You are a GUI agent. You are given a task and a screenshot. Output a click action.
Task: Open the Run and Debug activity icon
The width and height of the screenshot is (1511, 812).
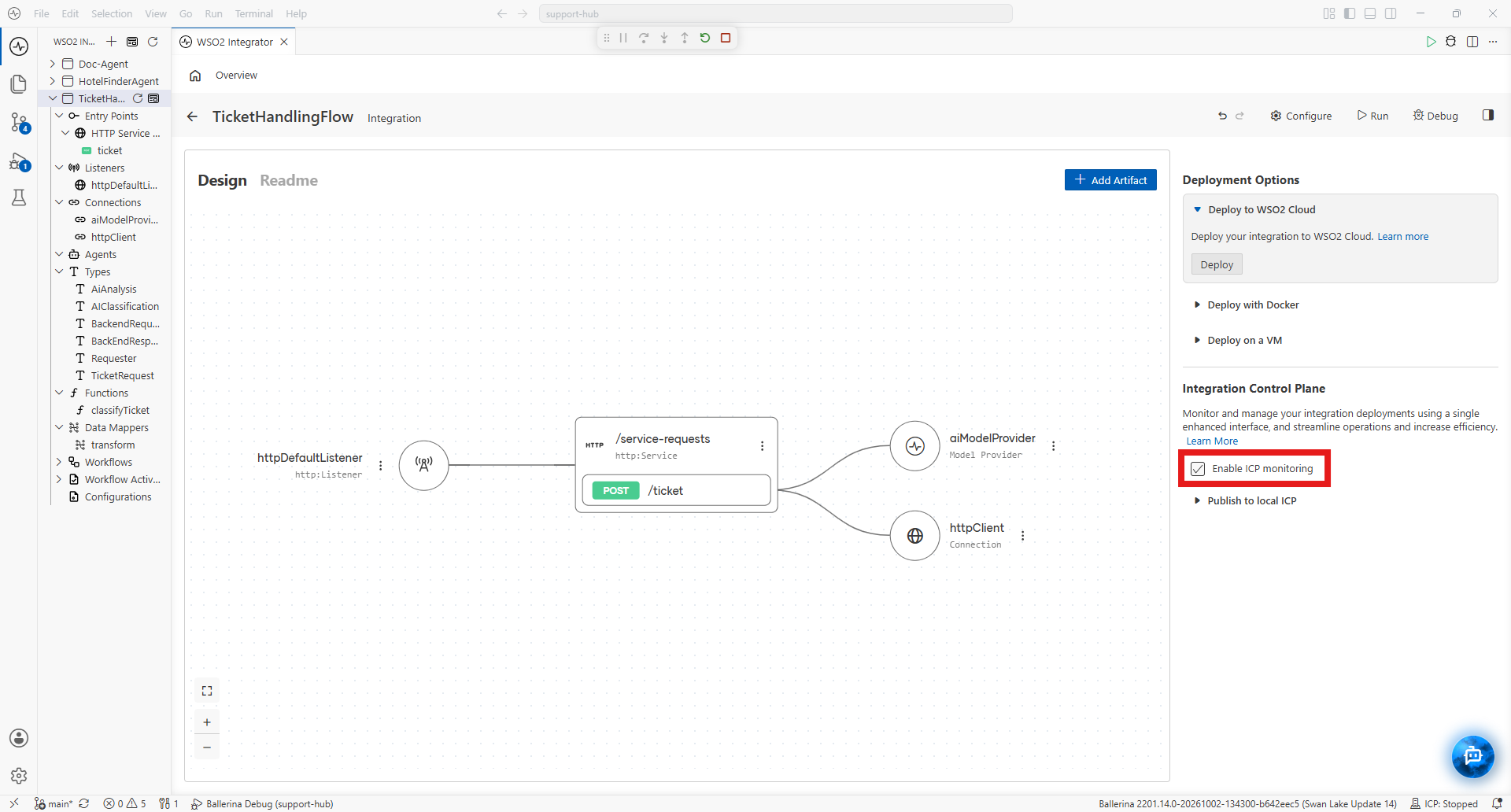pyautogui.click(x=19, y=162)
